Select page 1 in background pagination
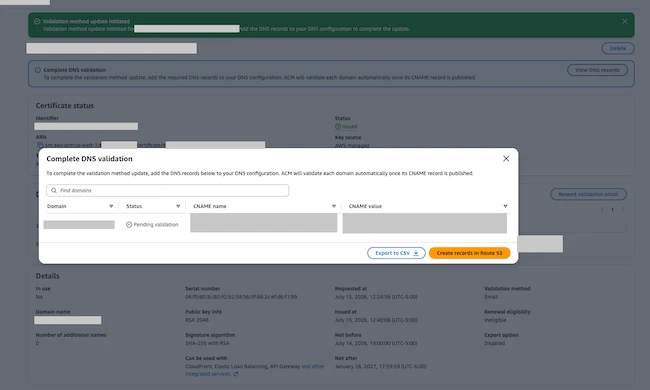650x390 pixels. [x=612, y=210]
